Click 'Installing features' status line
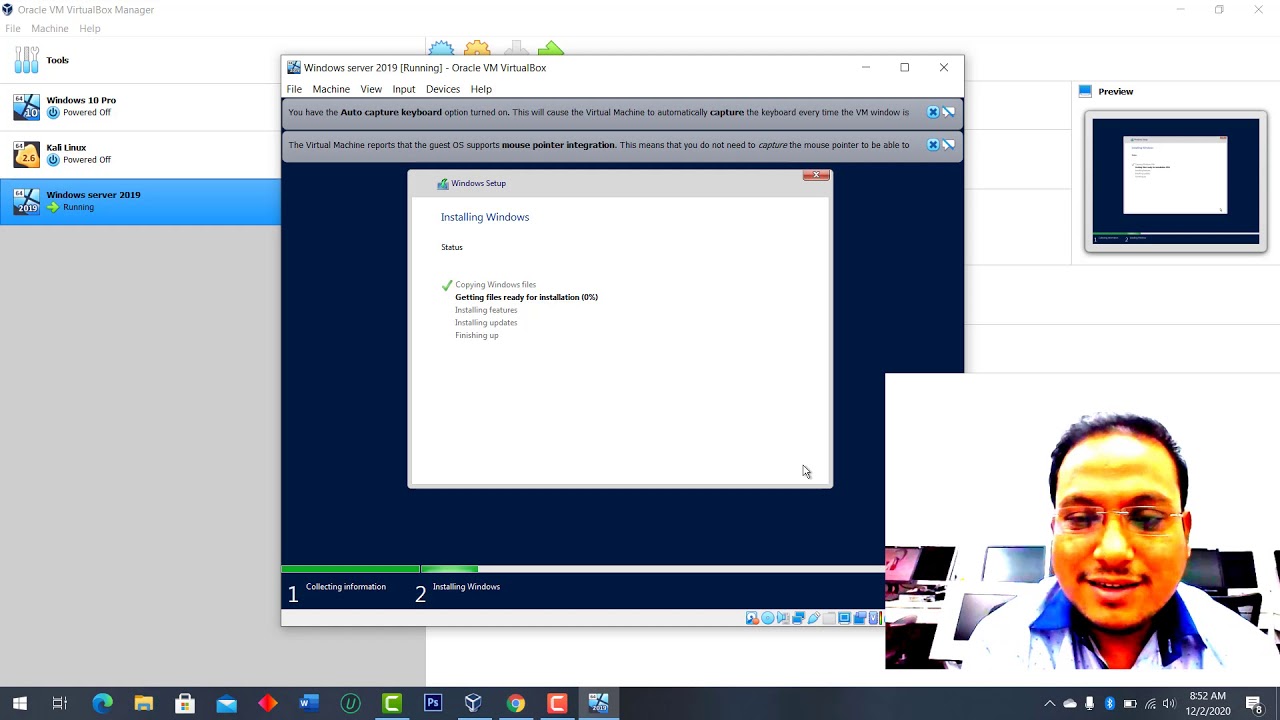 point(486,310)
